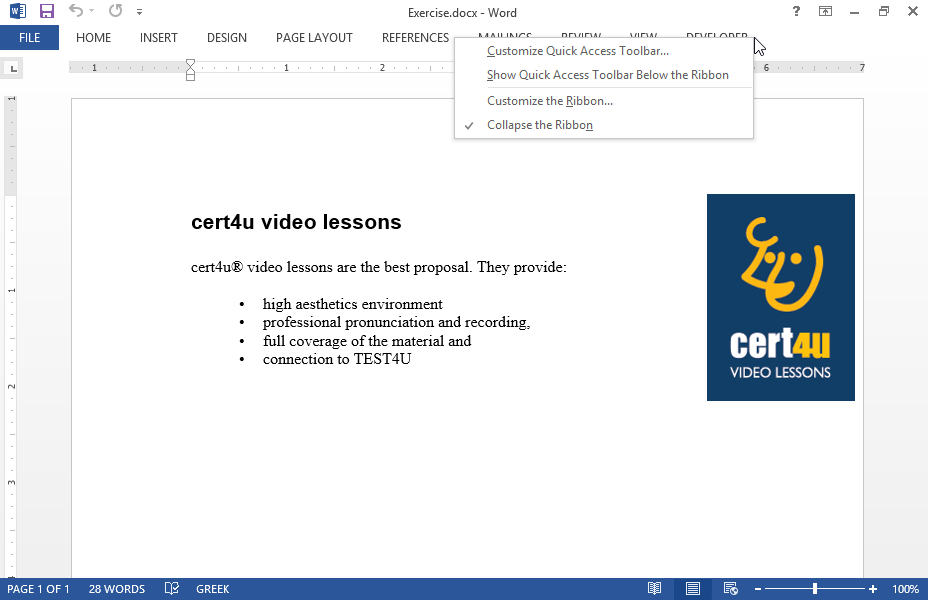
Task: Click the first line indent ruler marker
Action: click(x=191, y=64)
